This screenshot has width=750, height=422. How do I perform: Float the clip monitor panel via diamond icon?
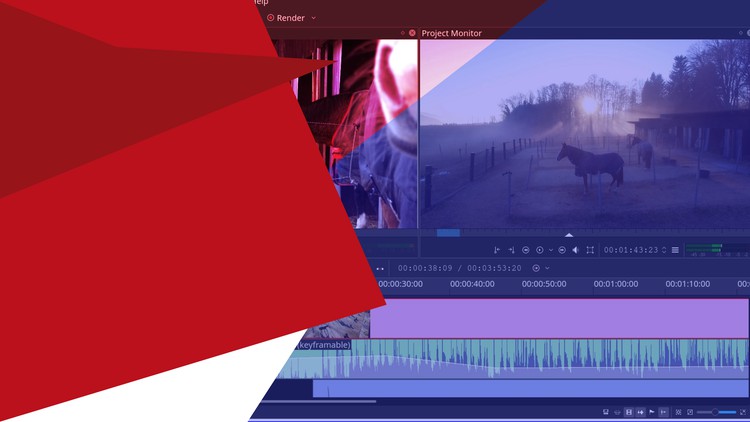point(403,33)
